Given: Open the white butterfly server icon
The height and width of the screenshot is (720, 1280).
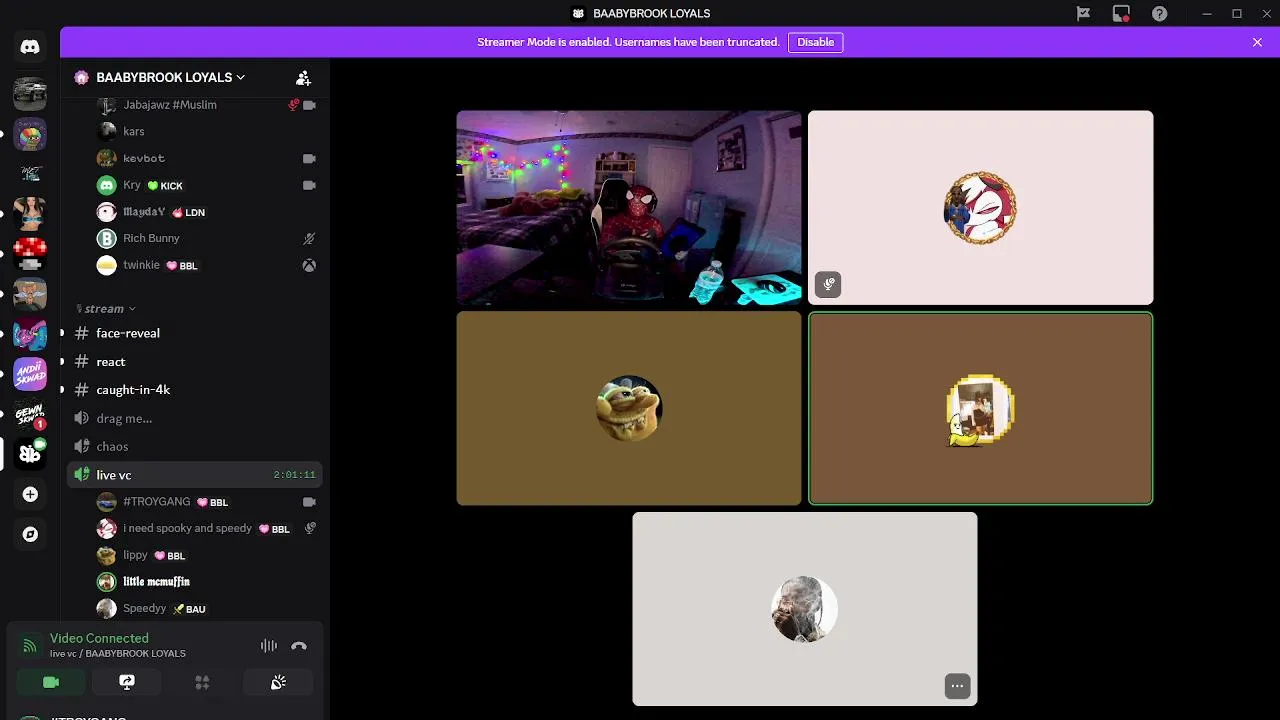Looking at the screenshot, I should coord(30,454).
